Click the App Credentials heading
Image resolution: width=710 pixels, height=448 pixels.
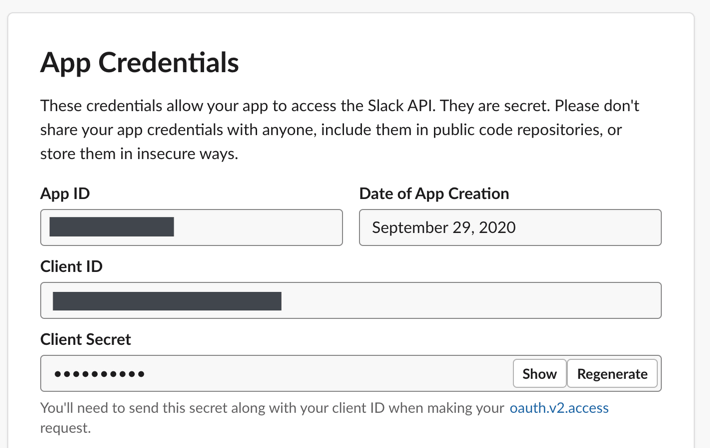click(139, 62)
